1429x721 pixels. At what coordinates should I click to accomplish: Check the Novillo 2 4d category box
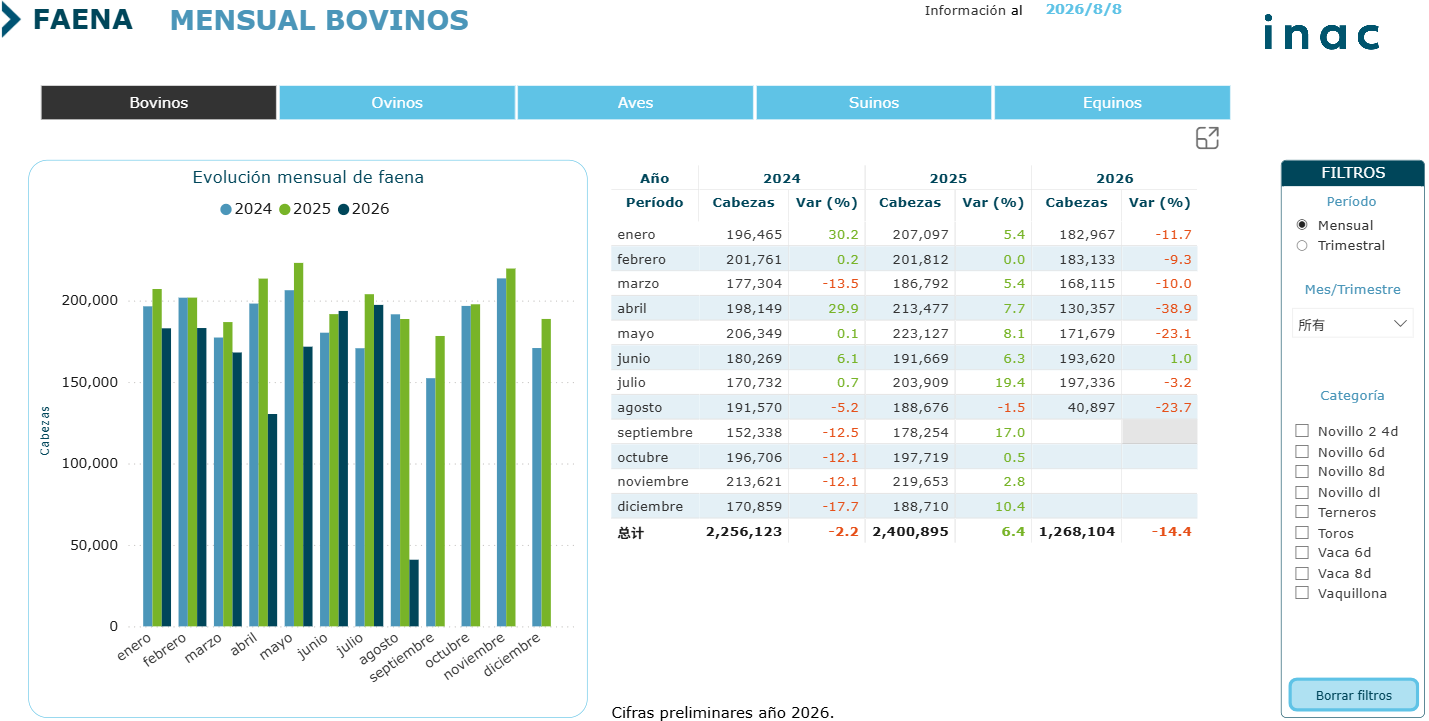(x=1302, y=431)
